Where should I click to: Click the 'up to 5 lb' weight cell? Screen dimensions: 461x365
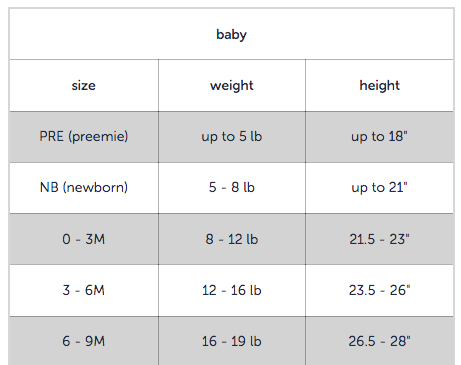pyautogui.click(x=232, y=137)
